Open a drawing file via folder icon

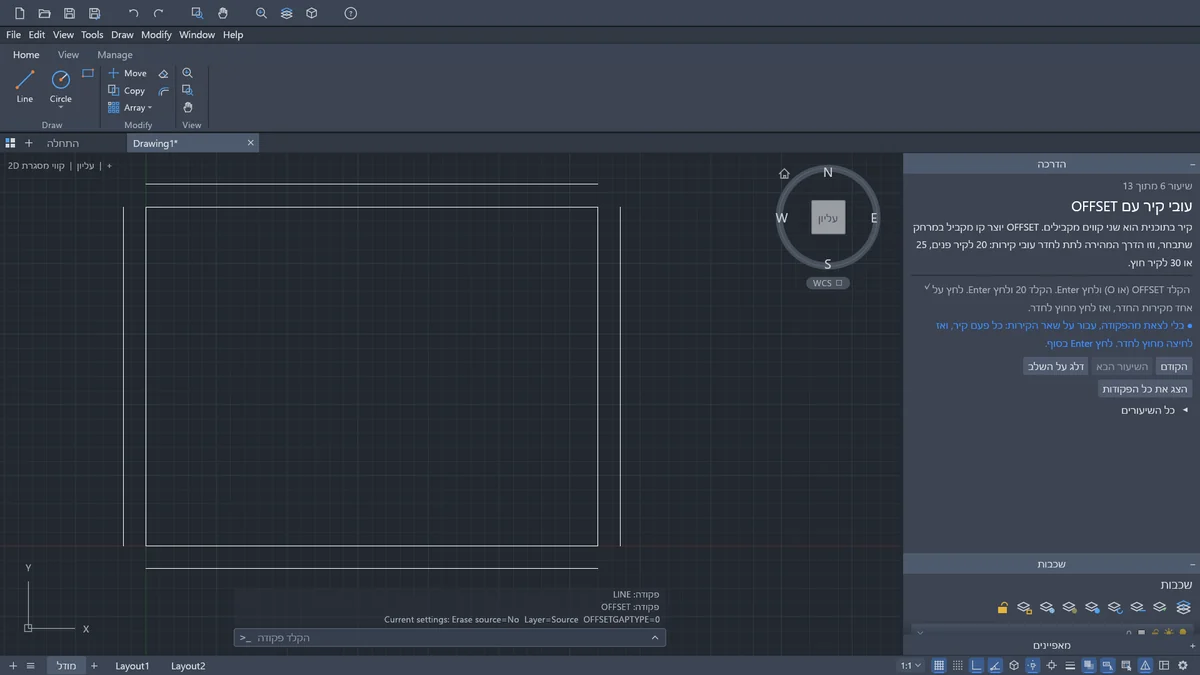point(44,13)
